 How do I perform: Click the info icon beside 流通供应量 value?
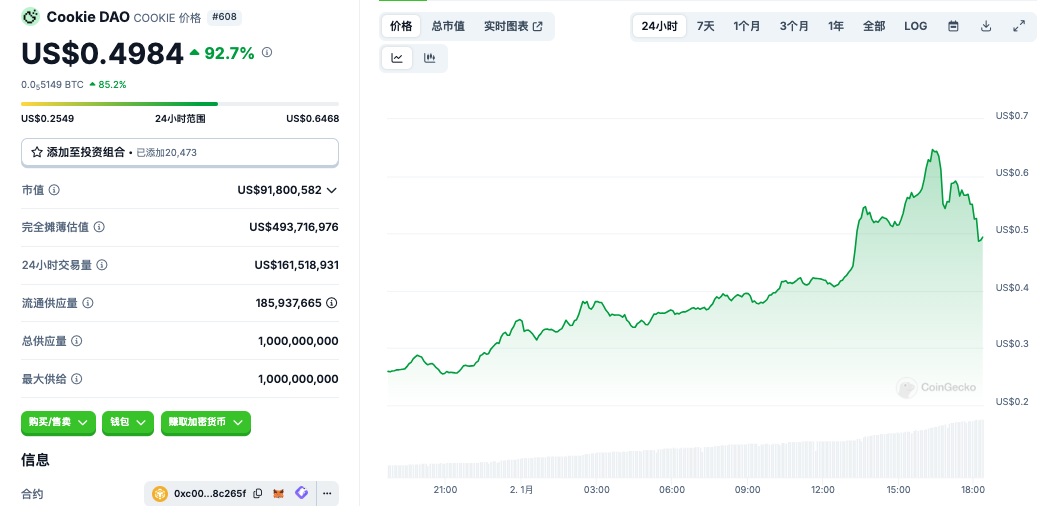pos(331,302)
